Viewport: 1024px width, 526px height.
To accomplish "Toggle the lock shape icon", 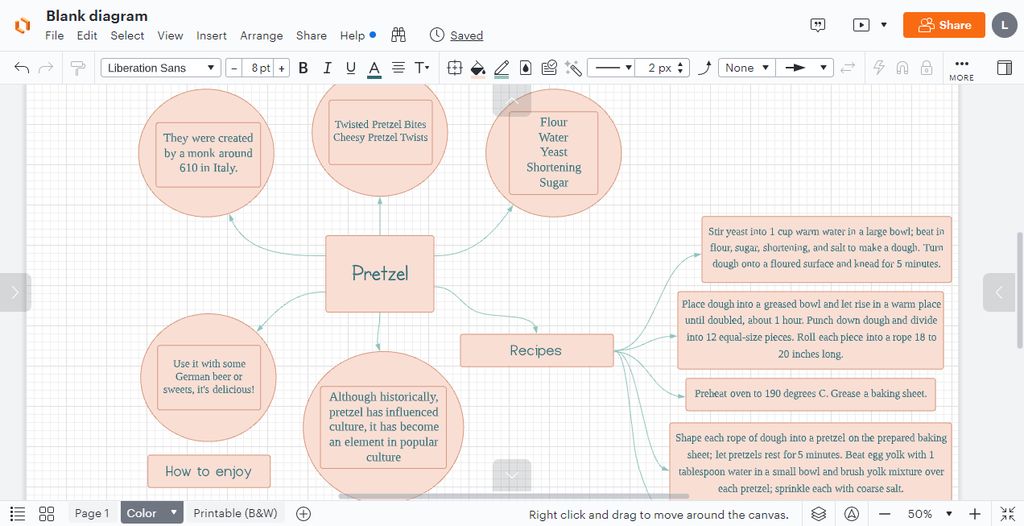I will [x=926, y=68].
